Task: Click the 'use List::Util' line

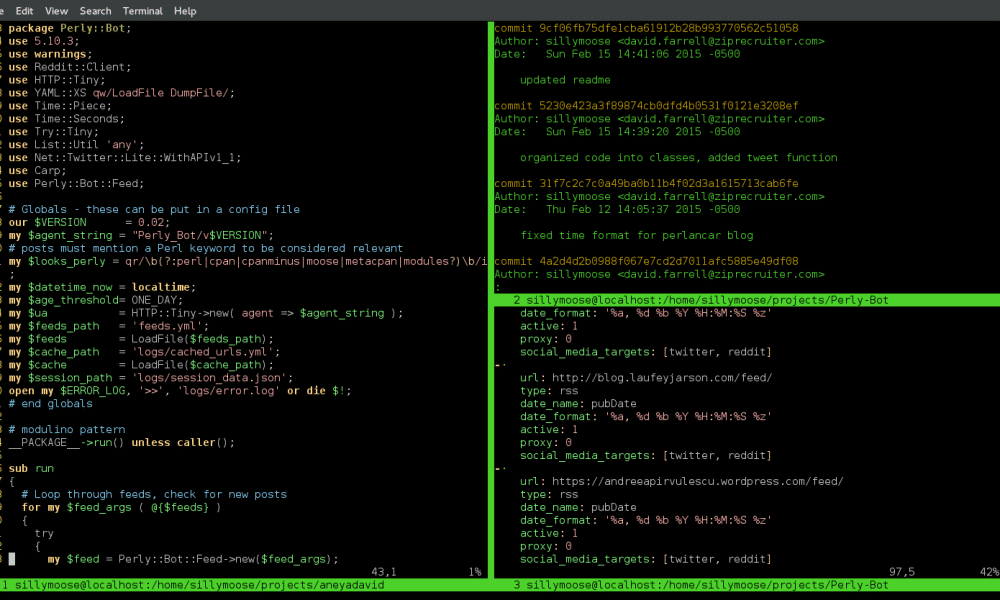Action: [x=76, y=145]
